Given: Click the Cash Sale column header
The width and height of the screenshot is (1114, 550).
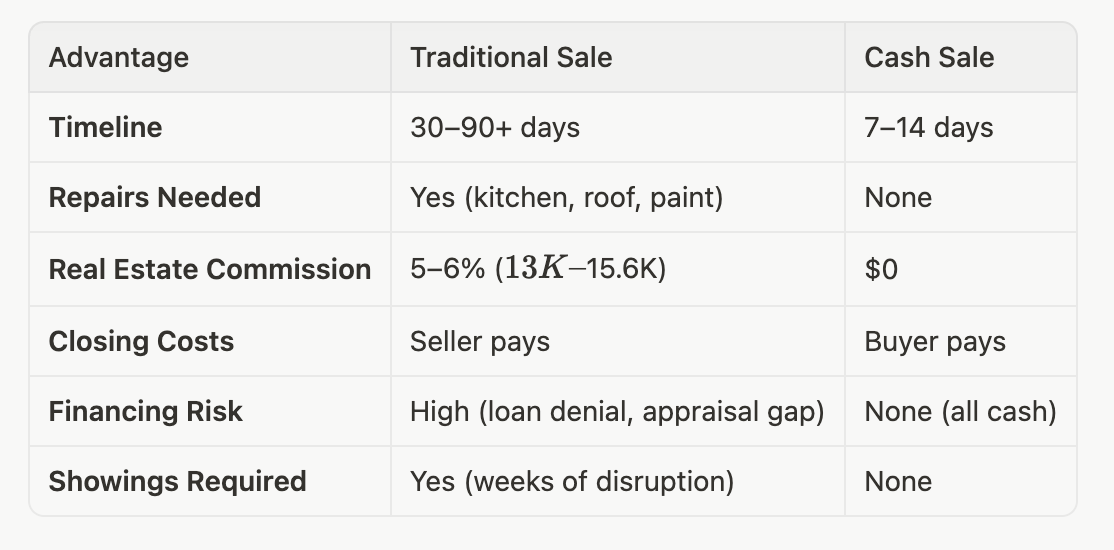Looking at the screenshot, I should (x=929, y=58).
